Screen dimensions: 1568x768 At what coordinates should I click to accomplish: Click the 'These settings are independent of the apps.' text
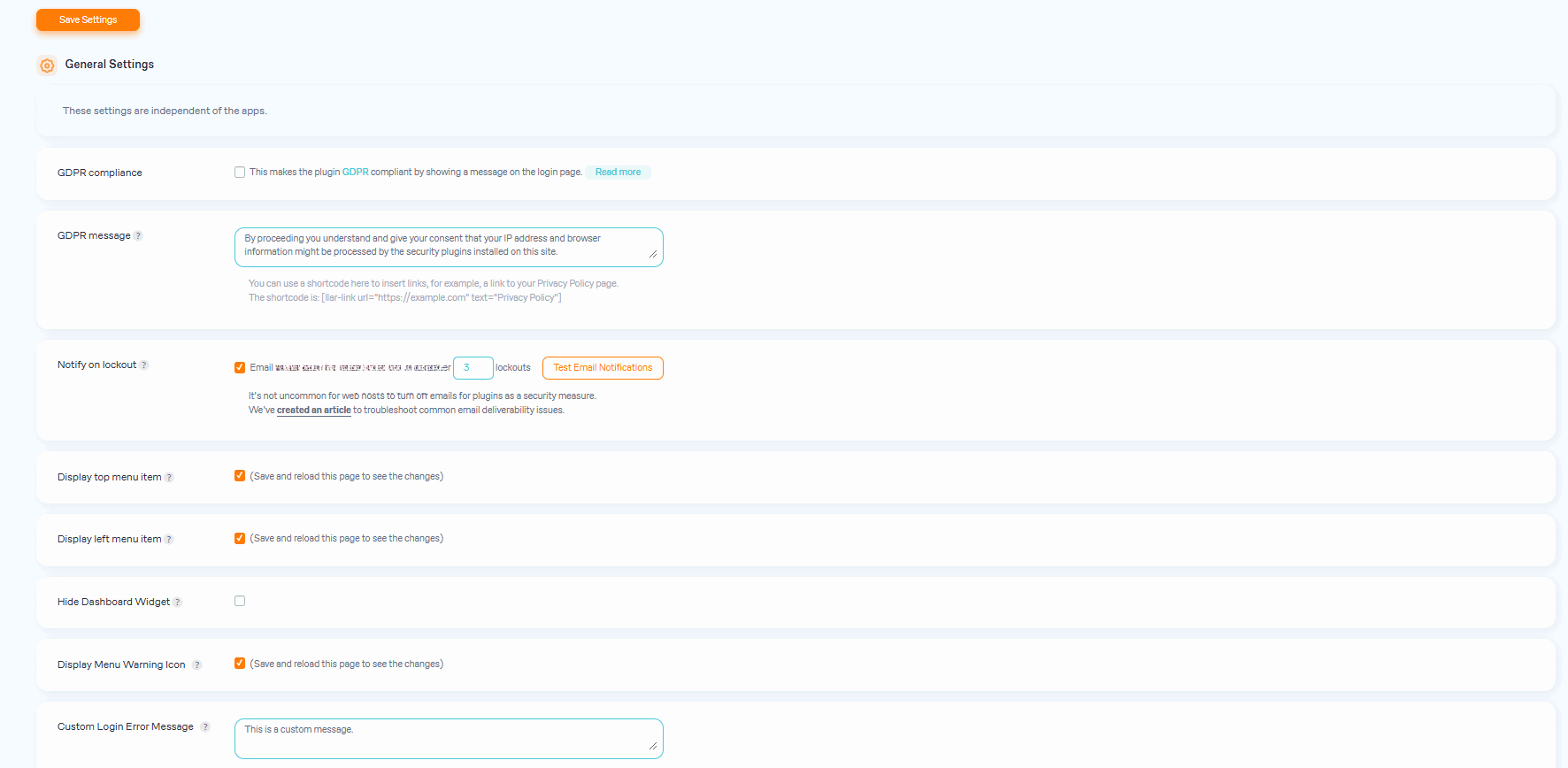point(165,111)
